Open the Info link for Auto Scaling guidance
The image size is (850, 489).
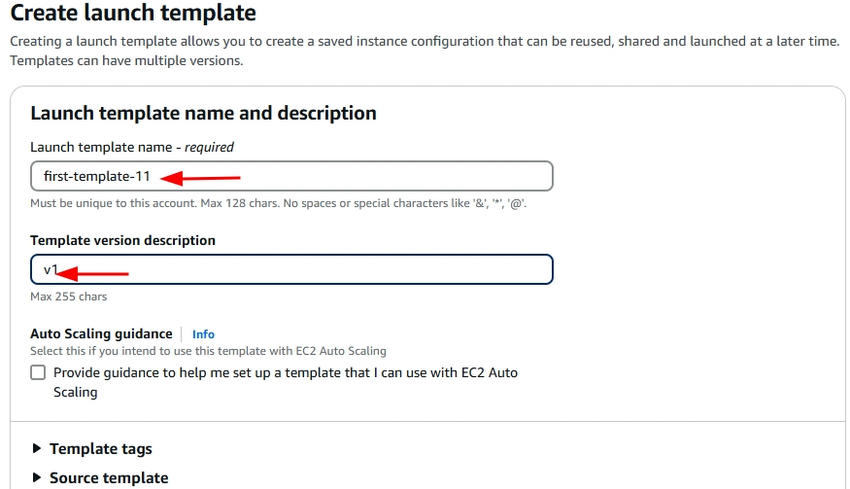(x=203, y=334)
